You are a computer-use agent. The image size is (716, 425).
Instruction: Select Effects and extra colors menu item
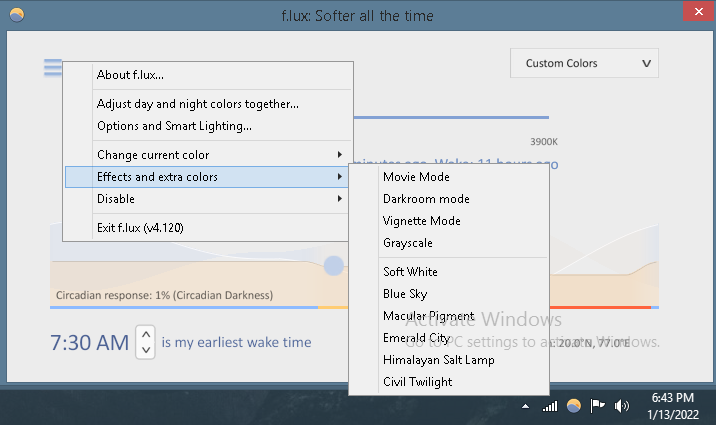point(207,177)
